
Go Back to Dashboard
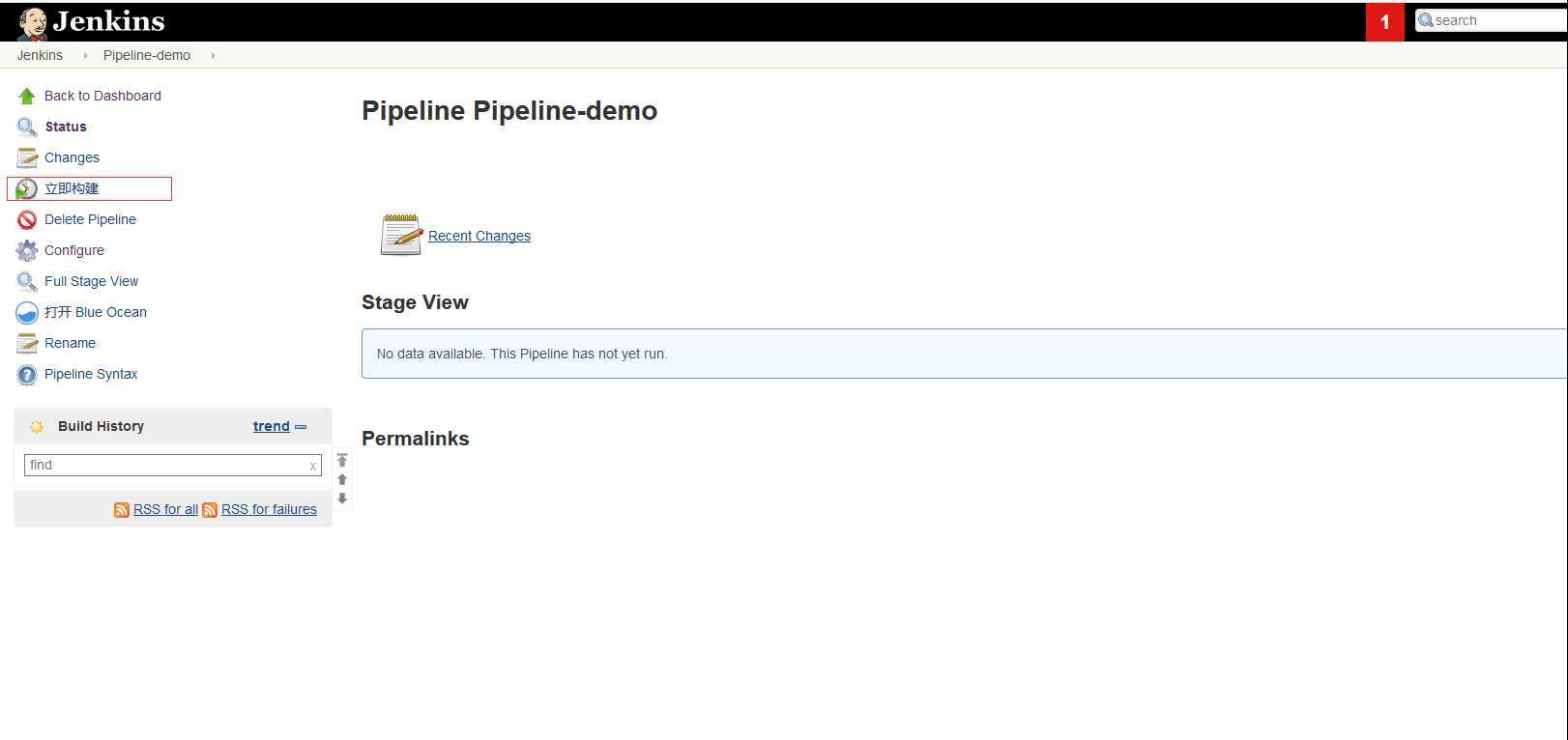[x=102, y=96]
